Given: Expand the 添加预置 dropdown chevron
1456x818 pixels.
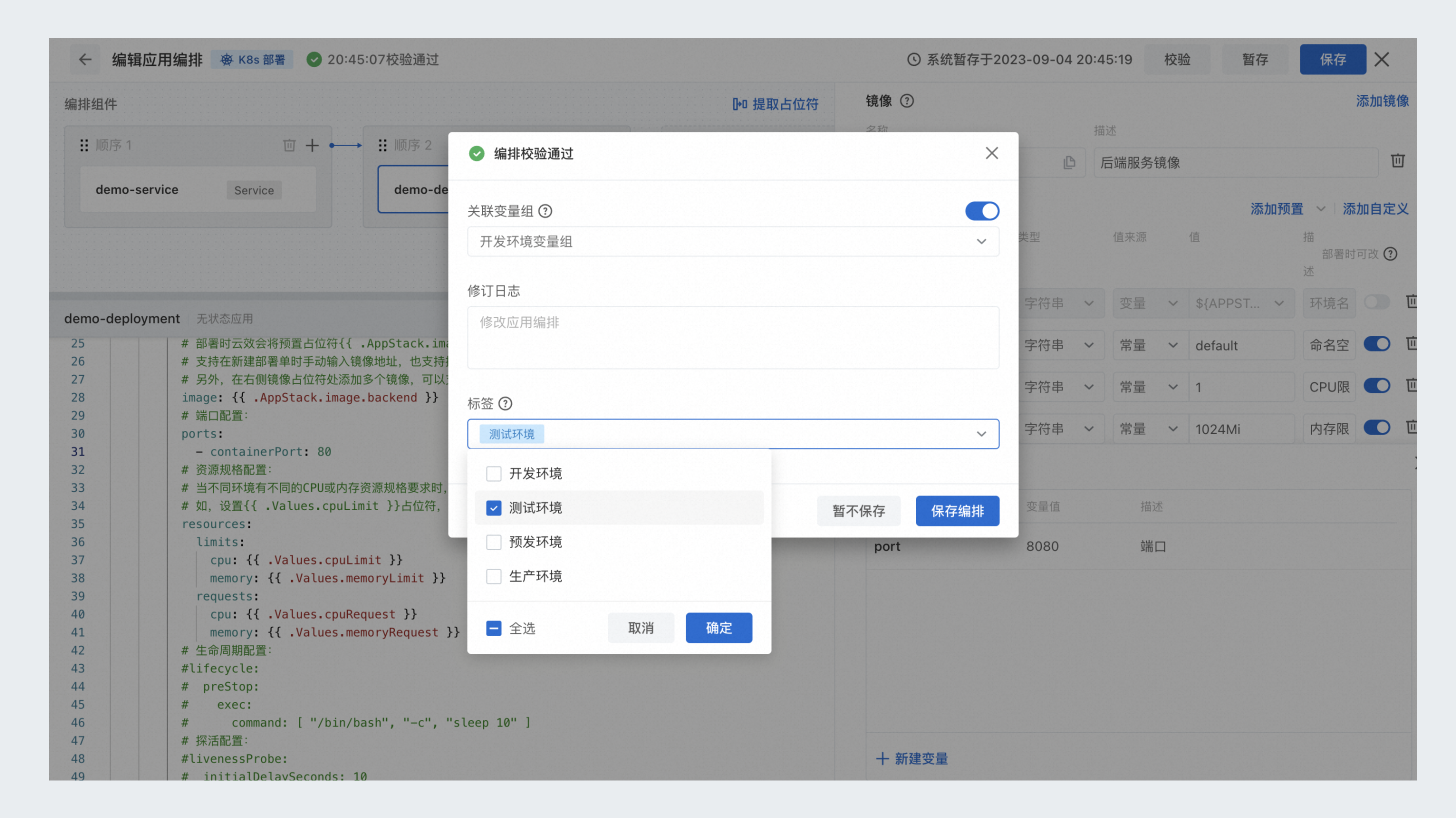Looking at the screenshot, I should coord(1321,209).
